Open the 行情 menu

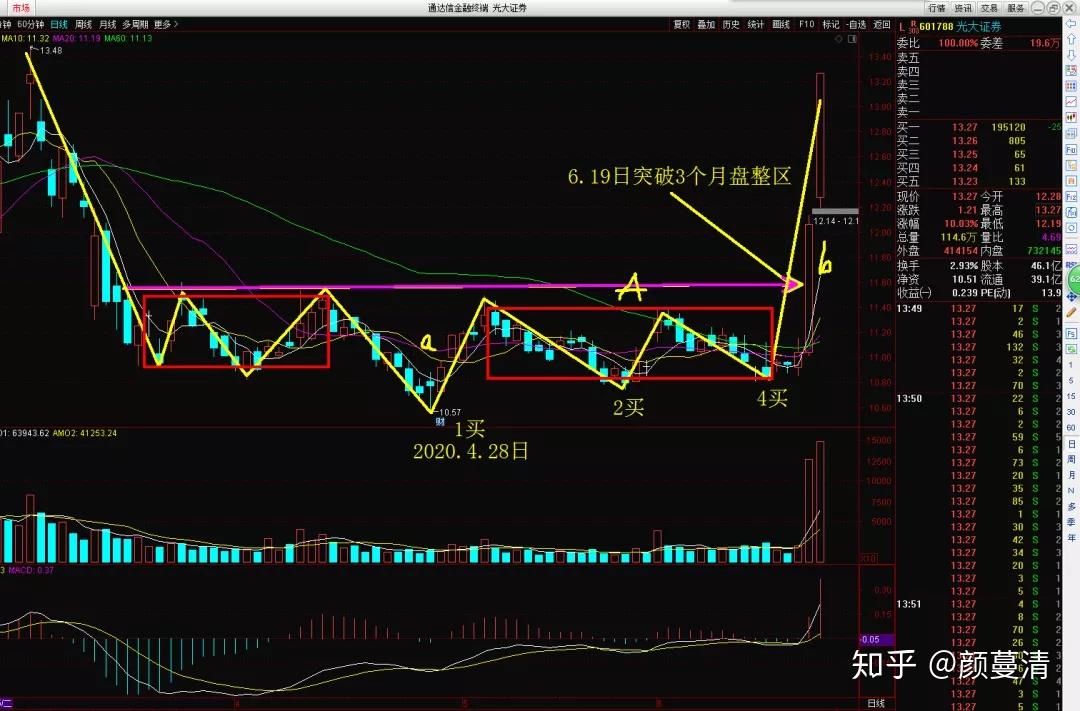(x=937, y=8)
